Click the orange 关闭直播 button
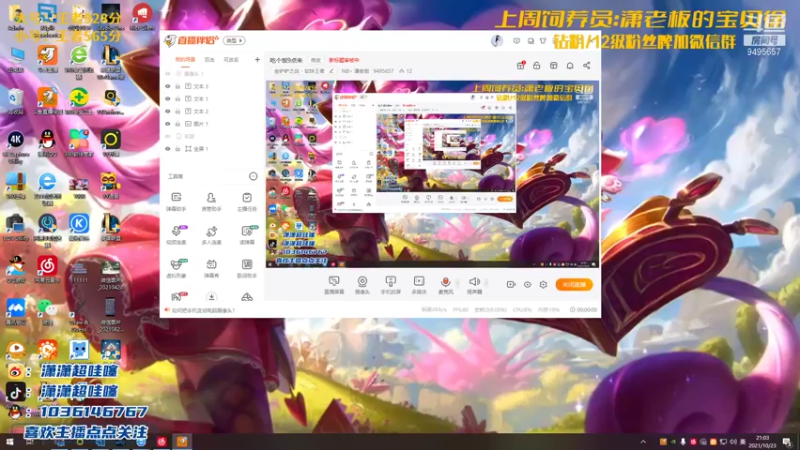 coord(574,284)
